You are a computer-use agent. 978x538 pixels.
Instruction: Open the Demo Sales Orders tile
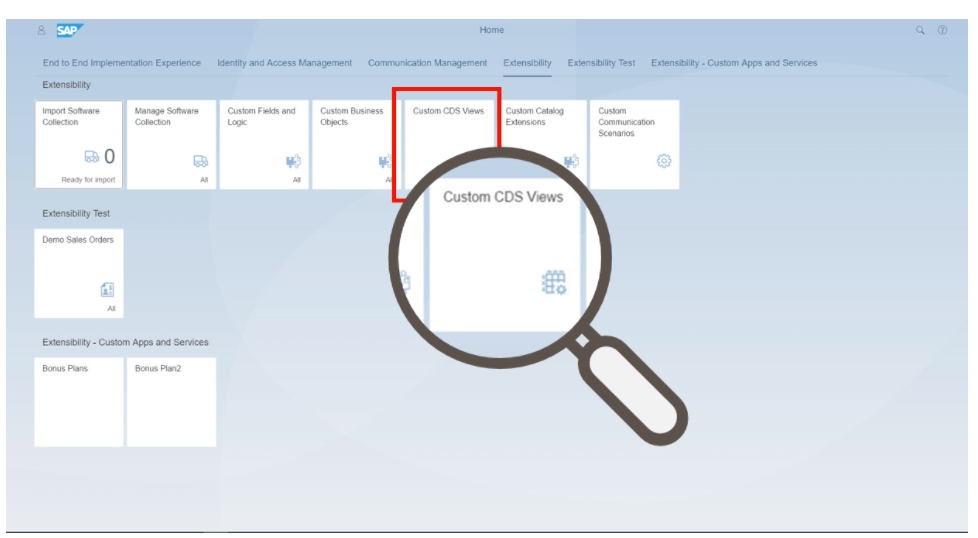point(79,274)
